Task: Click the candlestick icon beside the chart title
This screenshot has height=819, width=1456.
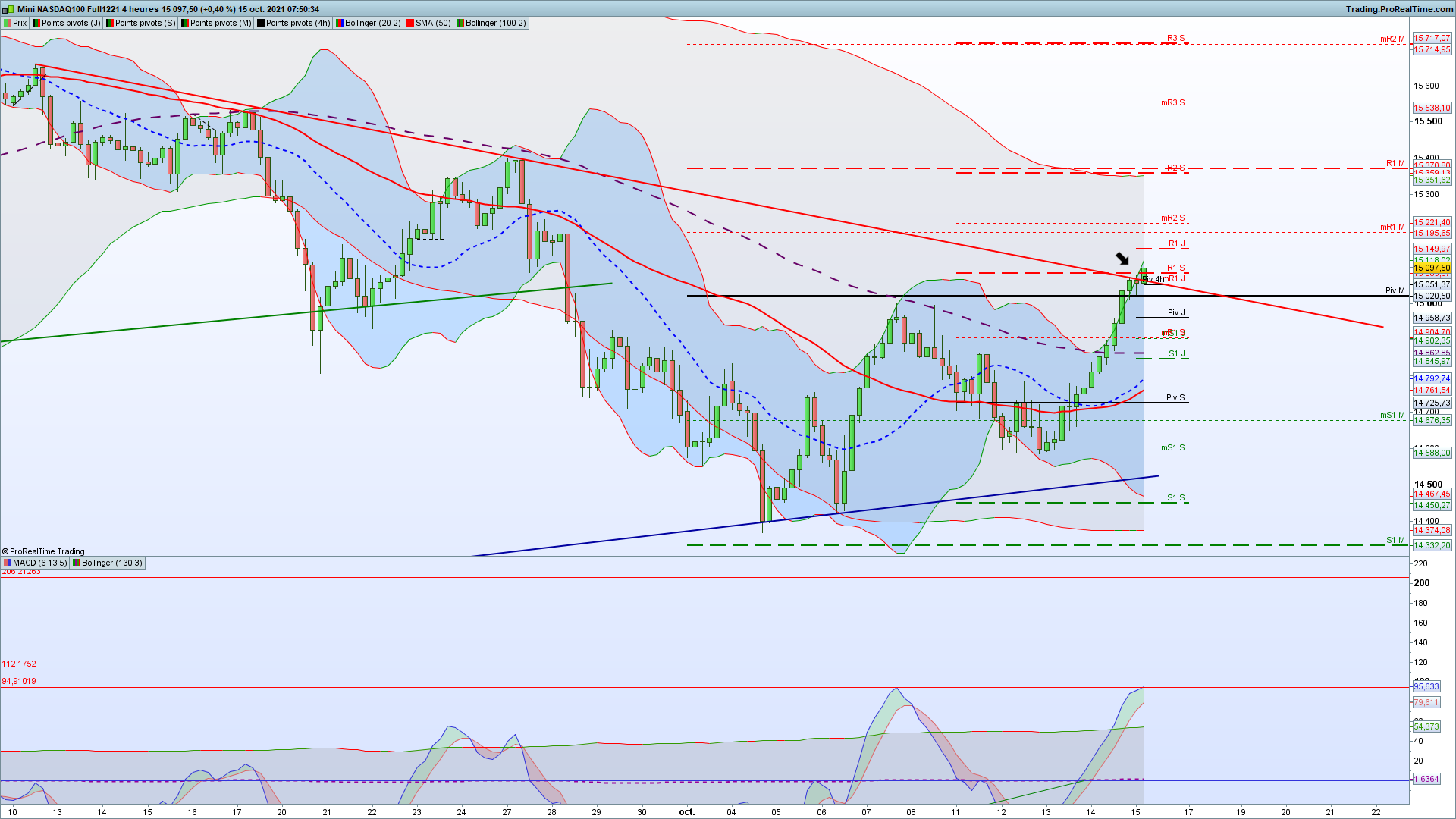Action: coord(7,9)
